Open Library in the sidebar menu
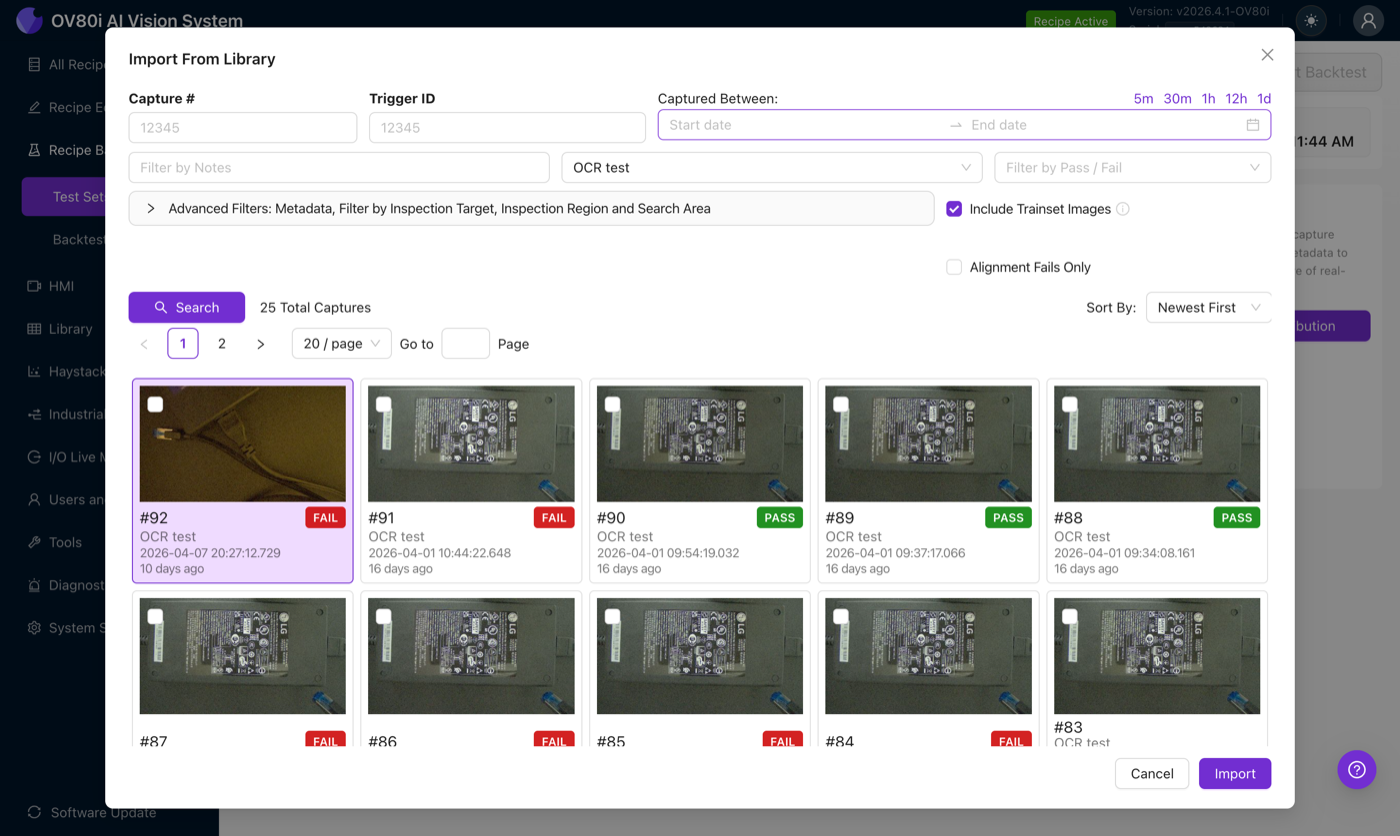The height and width of the screenshot is (836, 1400). click(70, 329)
